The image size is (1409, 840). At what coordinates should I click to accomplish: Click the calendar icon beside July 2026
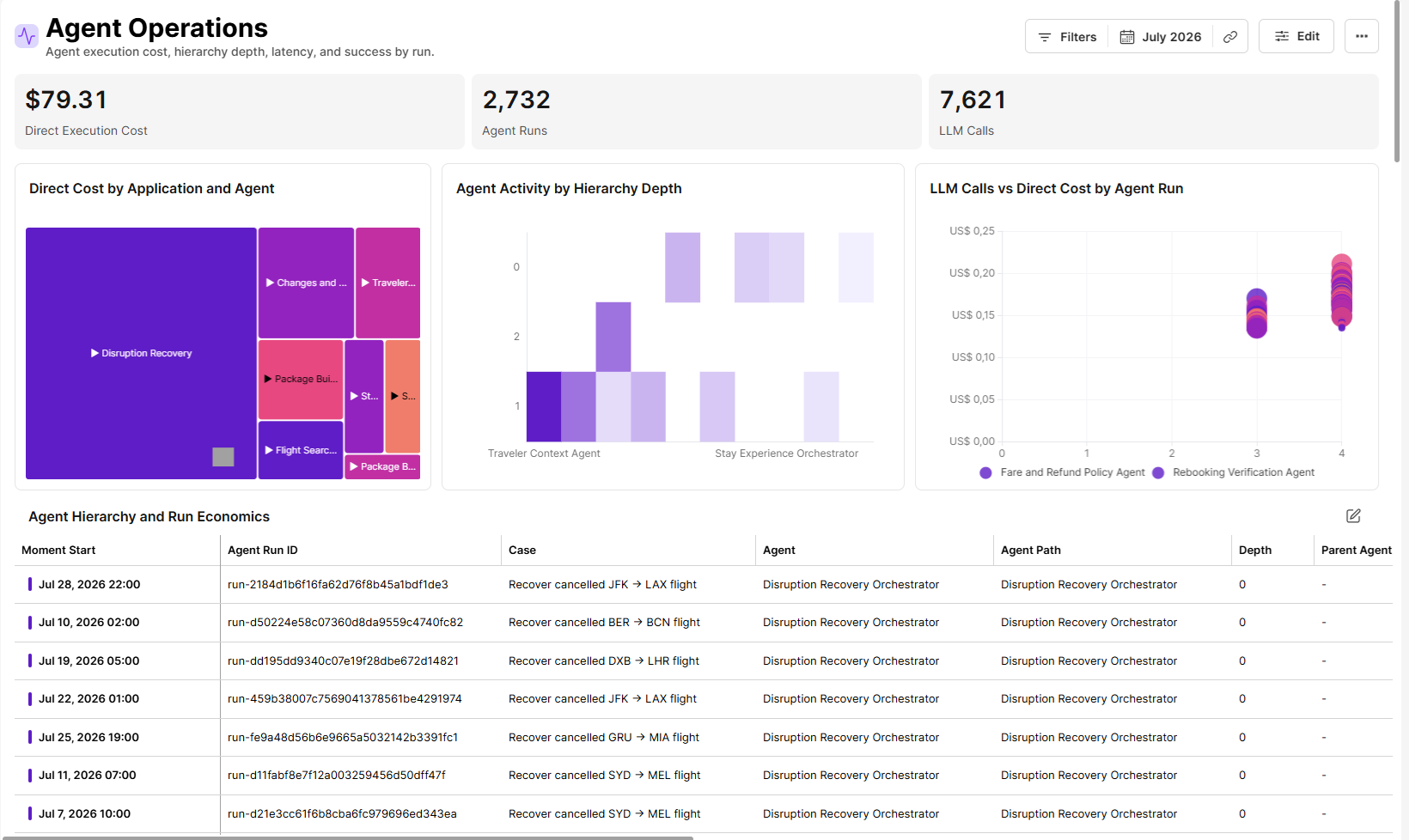tap(1127, 37)
